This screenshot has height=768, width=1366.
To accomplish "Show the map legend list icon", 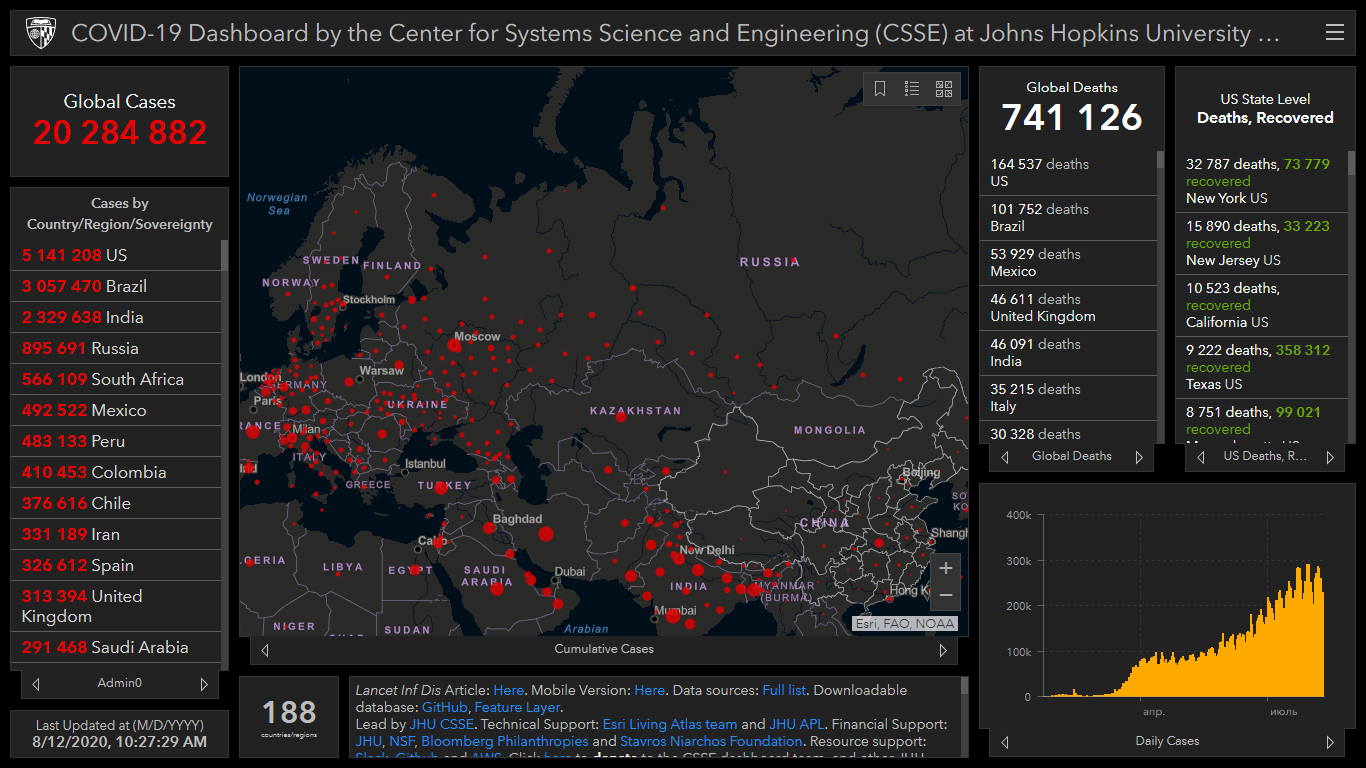I will coord(912,89).
